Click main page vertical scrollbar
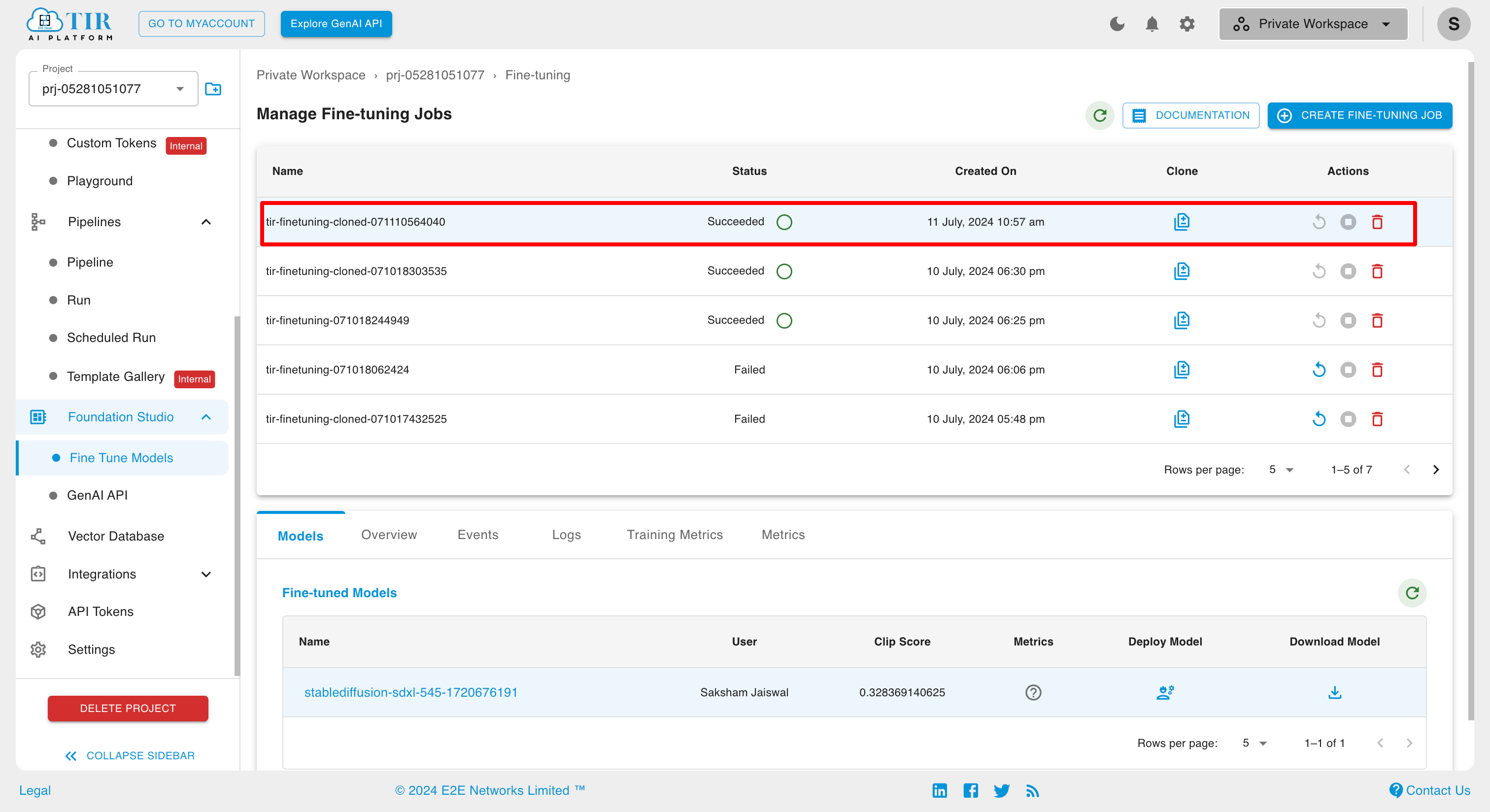 pyautogui.click(x=1471, y=390)
